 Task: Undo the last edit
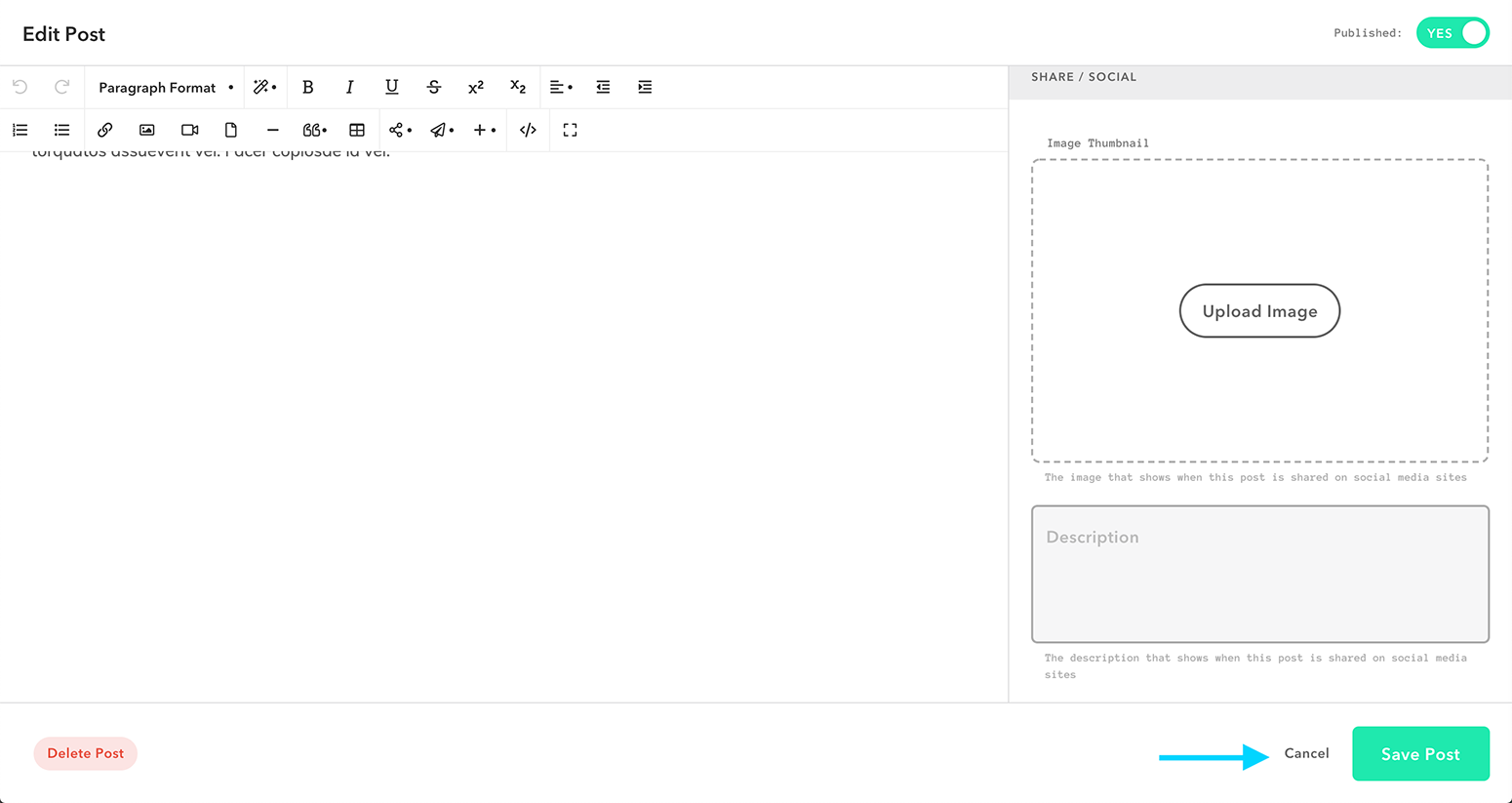tap(20, 87)
